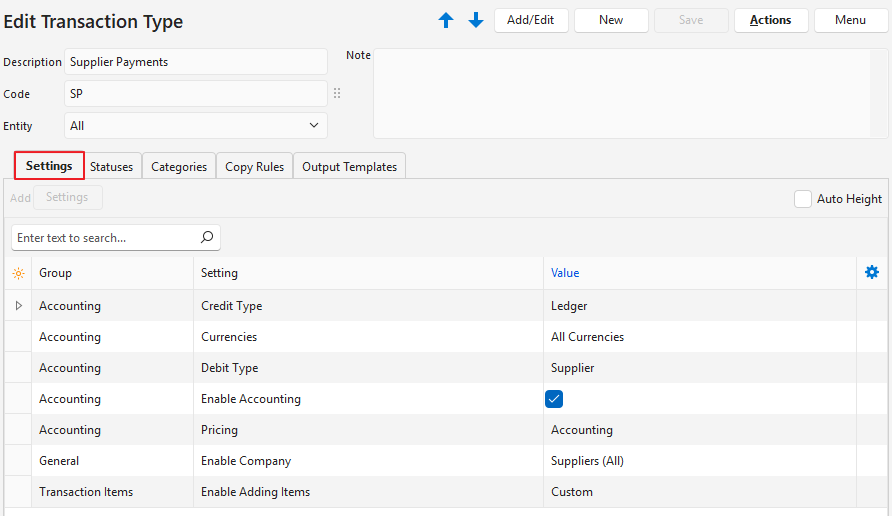Uncheck the Enable Accounting checkbox
The image size is (892, 516).
click(554, 399)
